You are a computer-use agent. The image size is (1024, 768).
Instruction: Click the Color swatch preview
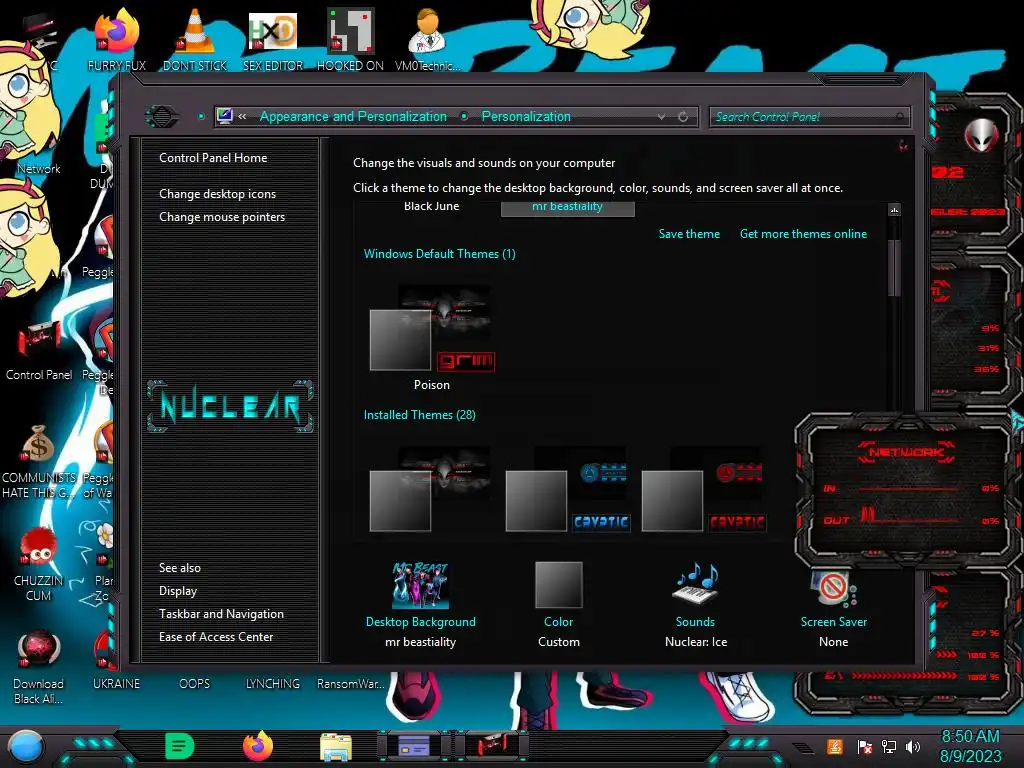(558, 584)
